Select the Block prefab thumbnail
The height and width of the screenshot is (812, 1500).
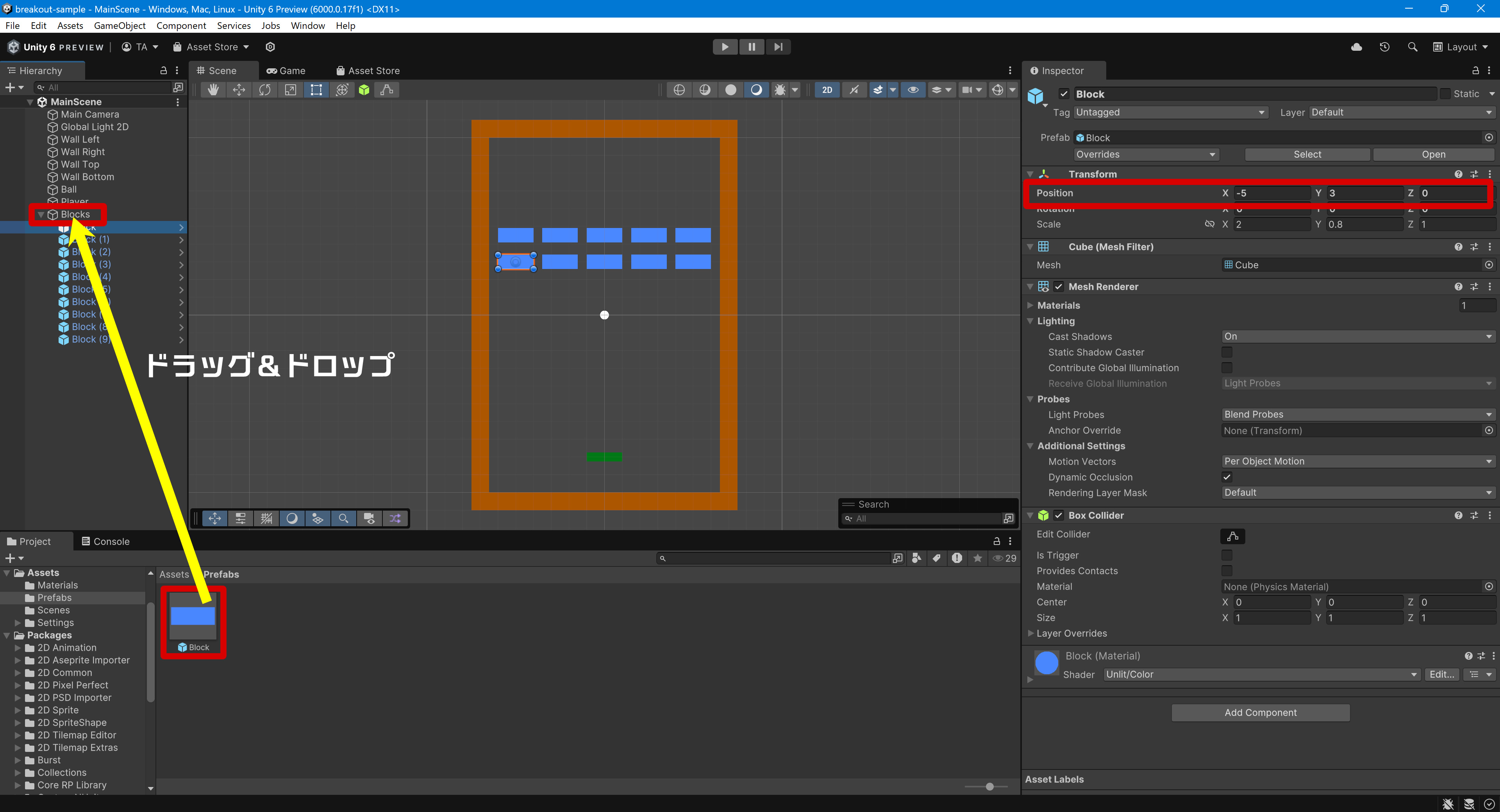193,616
